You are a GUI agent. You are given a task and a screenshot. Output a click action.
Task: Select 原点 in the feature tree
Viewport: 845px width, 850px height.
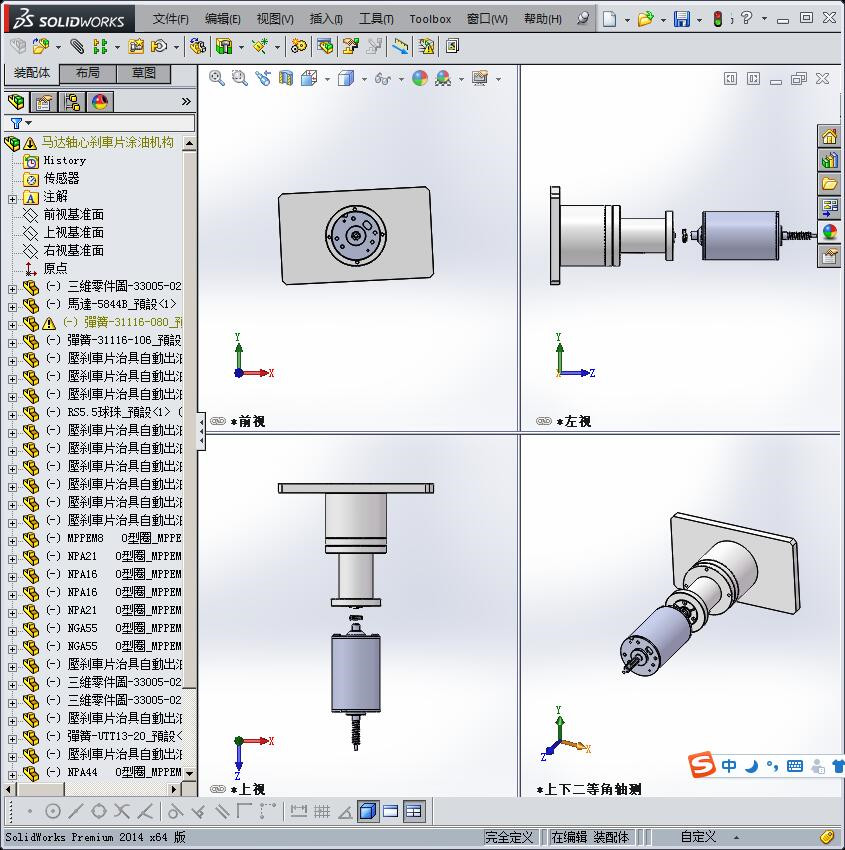coord(55,268)
